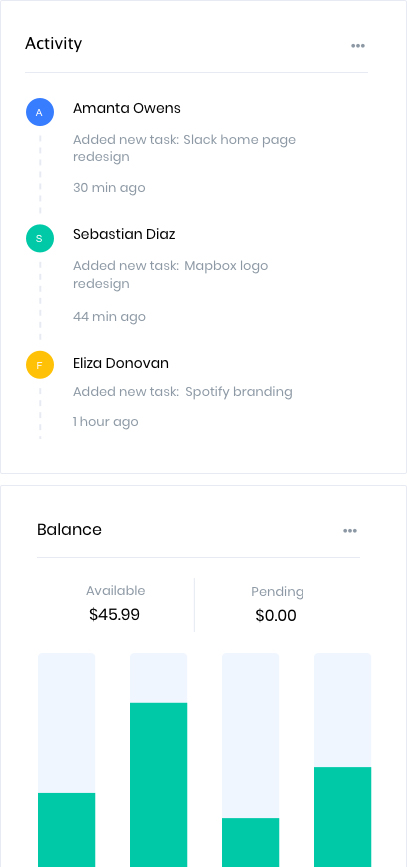
Task: Open Sebastian Diaz profile name
Action: point(124,234)
